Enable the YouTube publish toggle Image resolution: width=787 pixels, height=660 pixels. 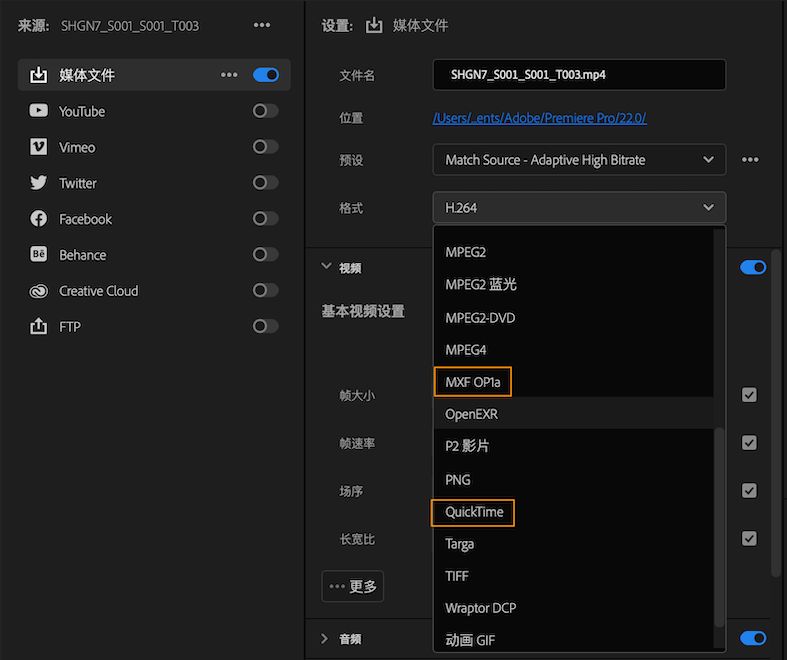click(x=265, y=111)
